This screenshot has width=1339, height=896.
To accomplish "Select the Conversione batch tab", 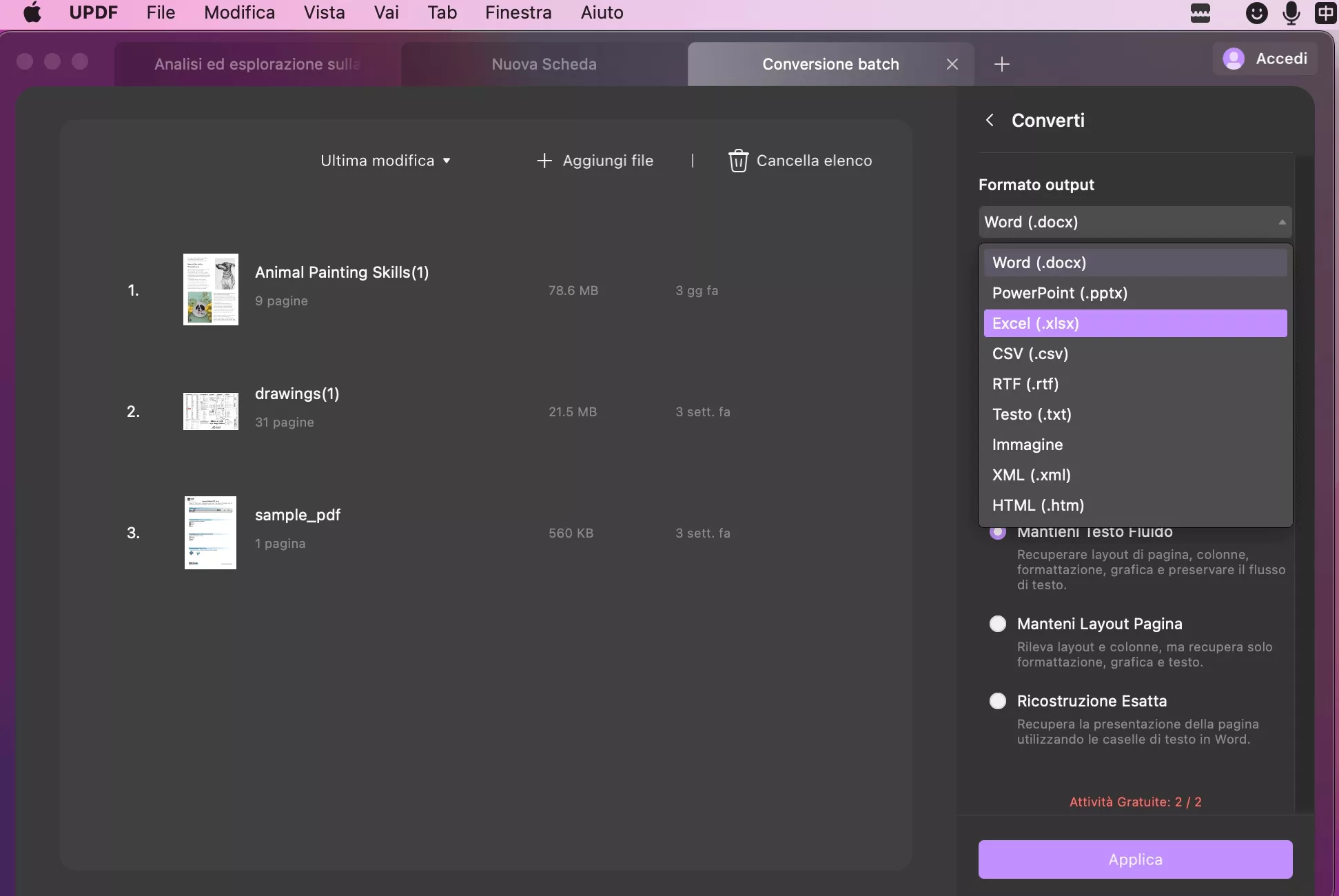I will point(830,64).
